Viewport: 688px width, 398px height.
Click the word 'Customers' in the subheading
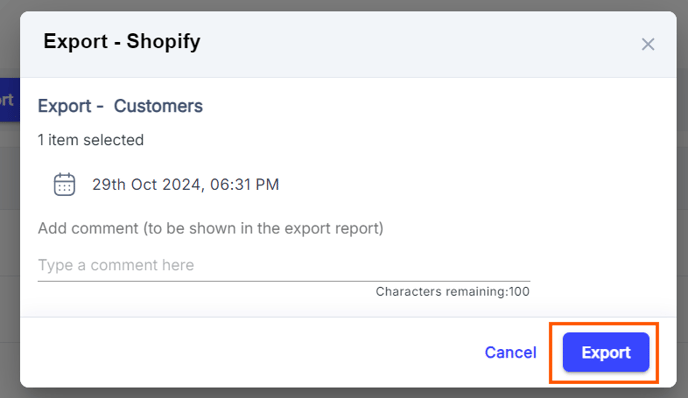[x=158, y=106]
